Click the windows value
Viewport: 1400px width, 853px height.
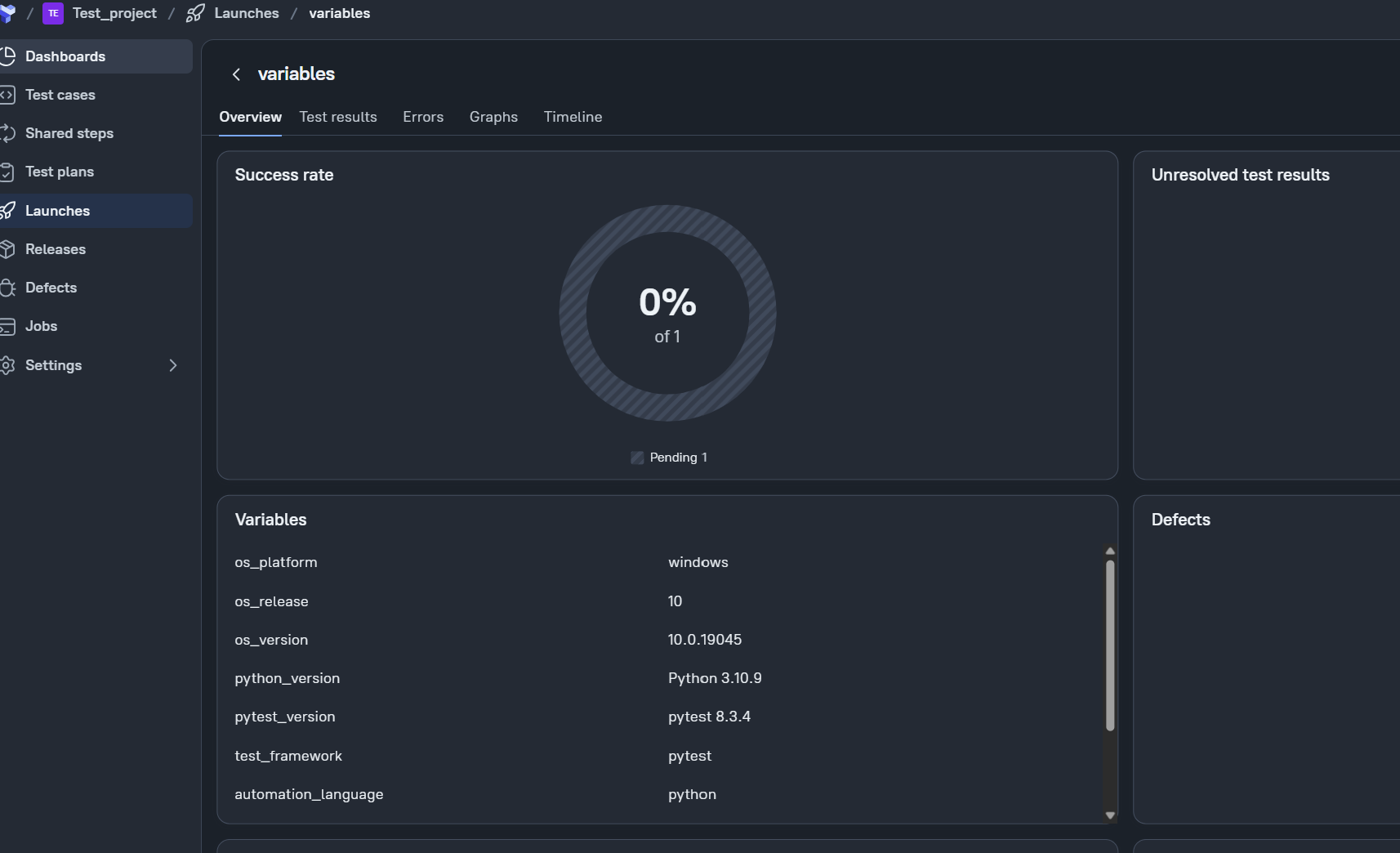[x=698, y=562]
